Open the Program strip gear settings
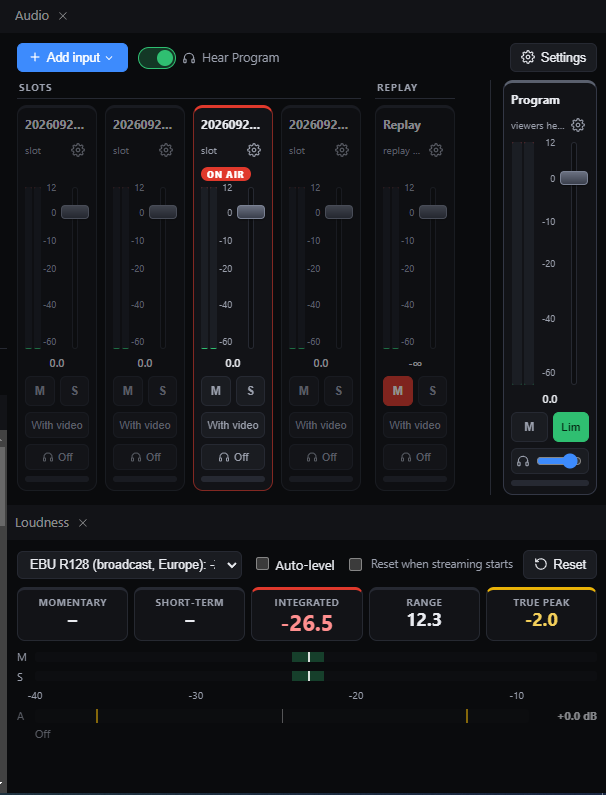Screen dimensions: 606x795 pos(578,125)
